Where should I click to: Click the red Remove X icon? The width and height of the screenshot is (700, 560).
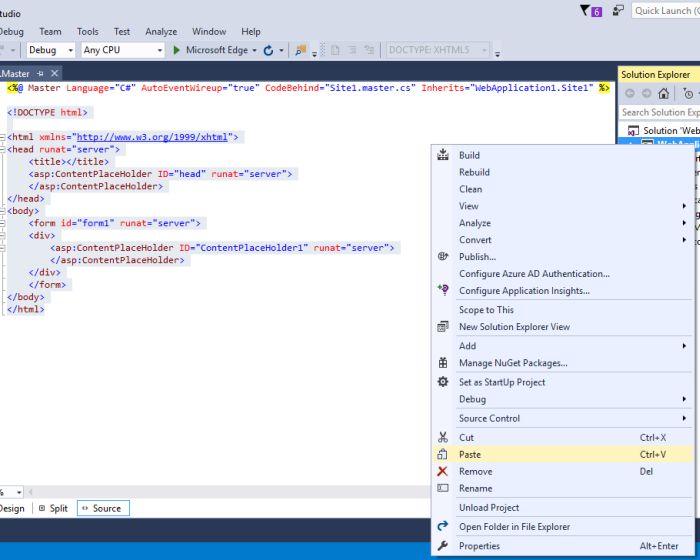pyautogui.click(x=443, y=471)
